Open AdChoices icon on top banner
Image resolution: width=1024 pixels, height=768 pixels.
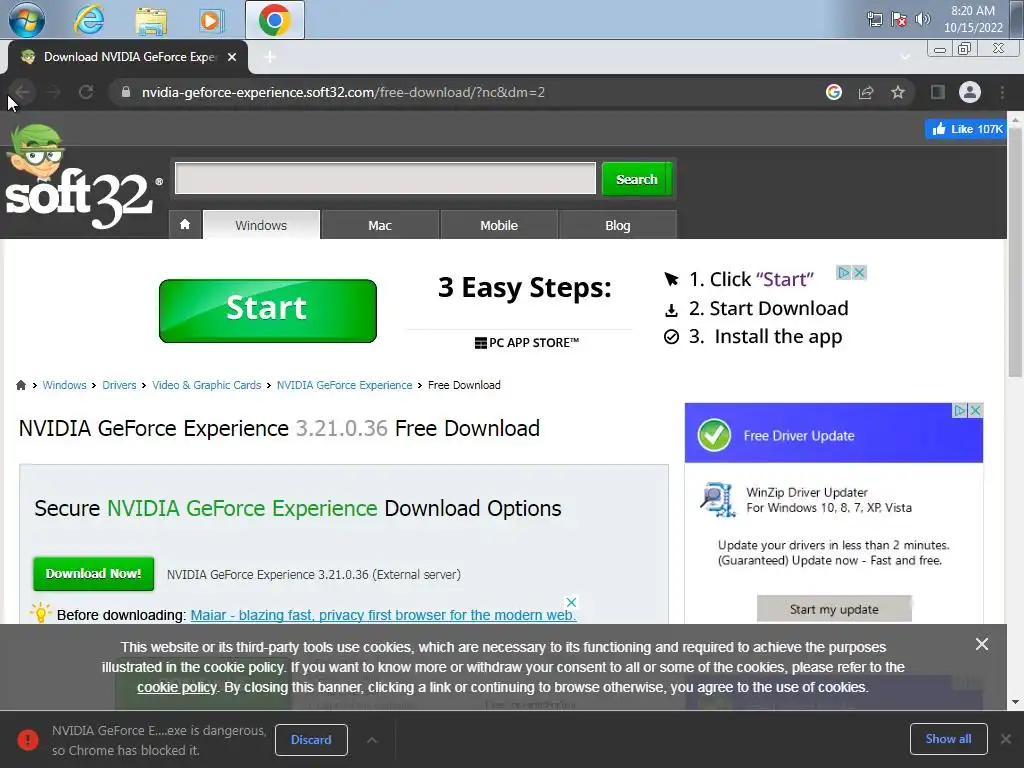844,272
